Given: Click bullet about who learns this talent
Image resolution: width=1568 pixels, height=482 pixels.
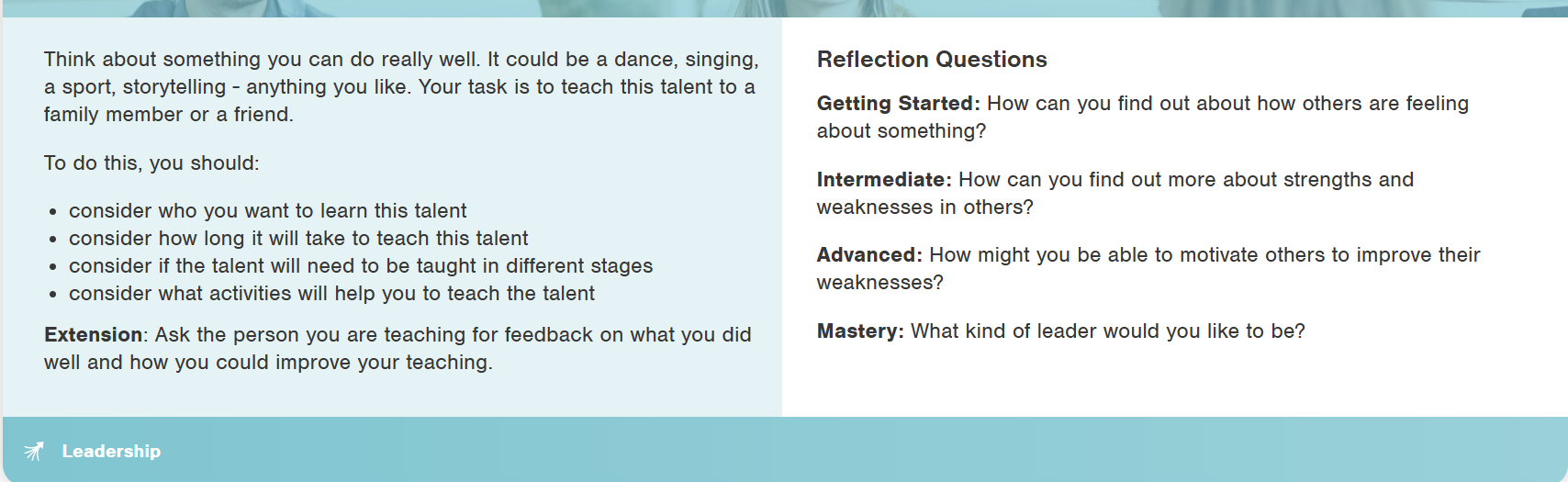Looking at the screenshot, I should click(x=268, y=211).
